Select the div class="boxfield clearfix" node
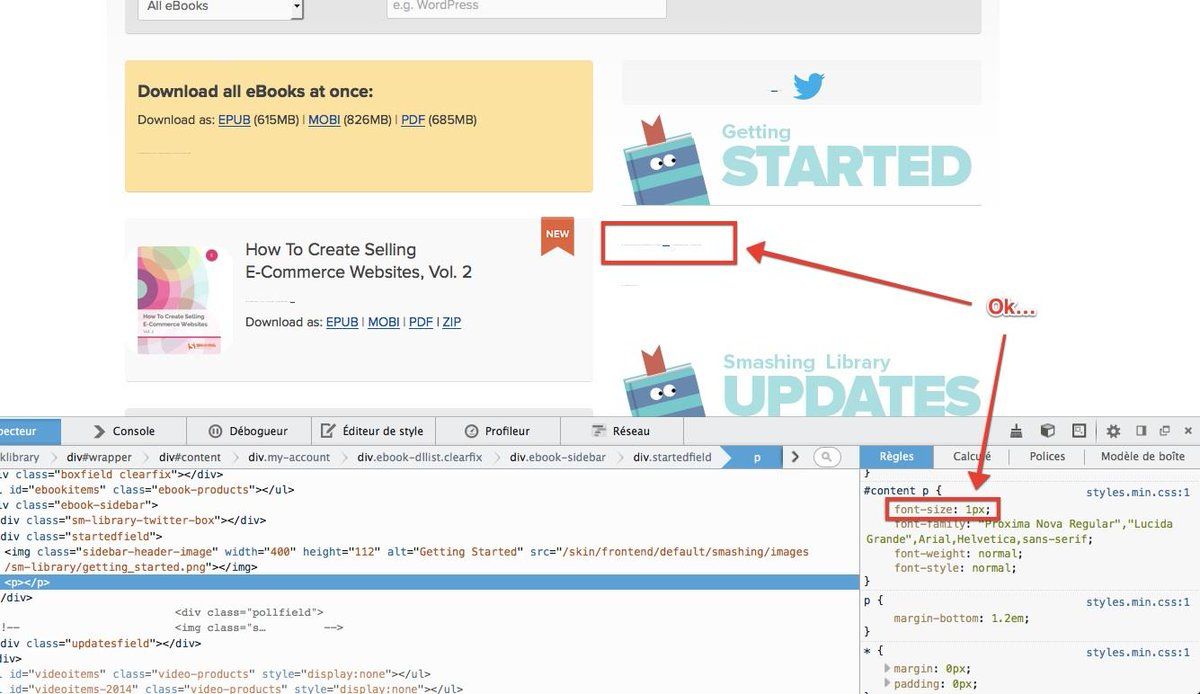The width and height of the screenshot is (1200, 694). coord(111,474)
